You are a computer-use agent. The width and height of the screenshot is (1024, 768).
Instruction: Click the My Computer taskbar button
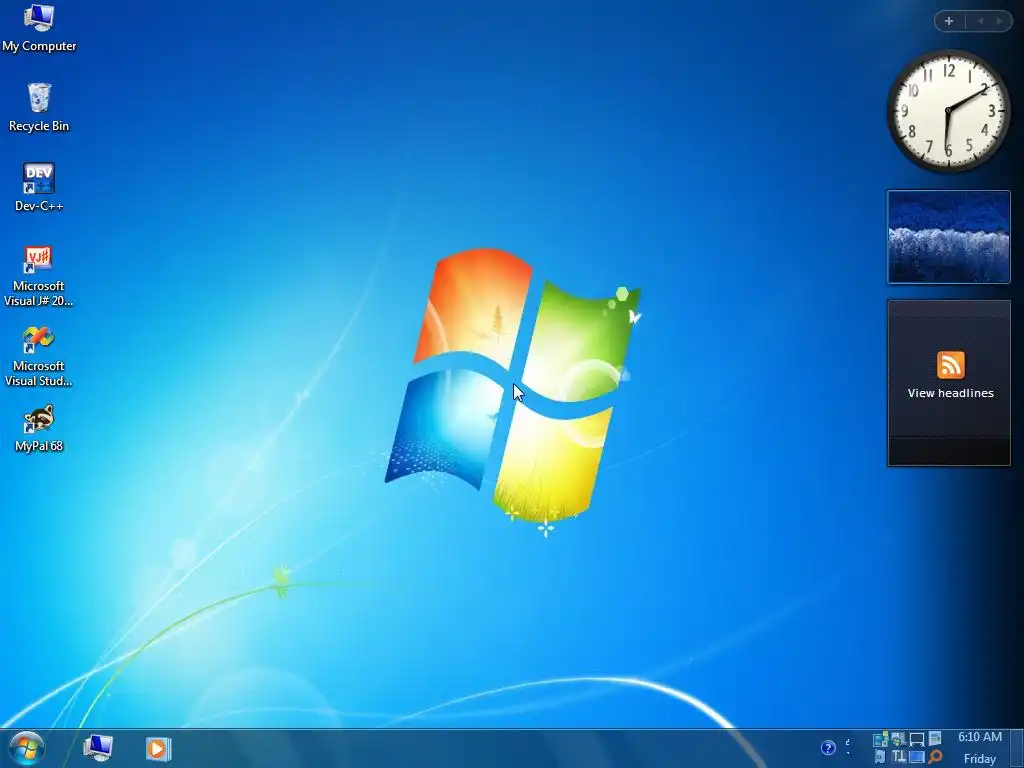[x=99, y=748]
